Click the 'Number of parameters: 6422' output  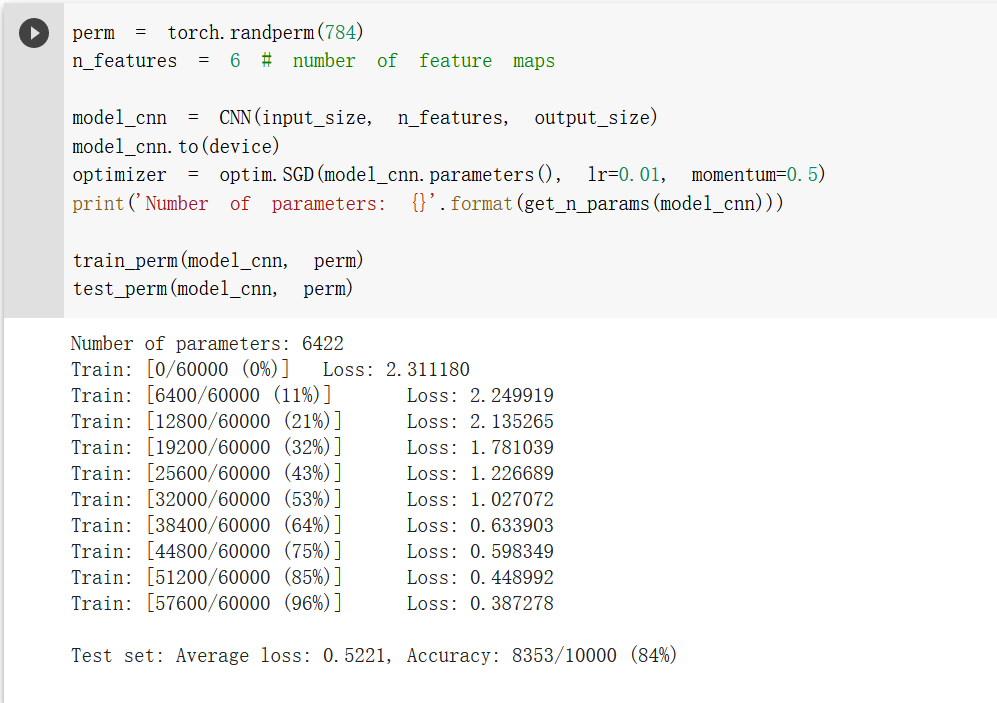[207, 344]
